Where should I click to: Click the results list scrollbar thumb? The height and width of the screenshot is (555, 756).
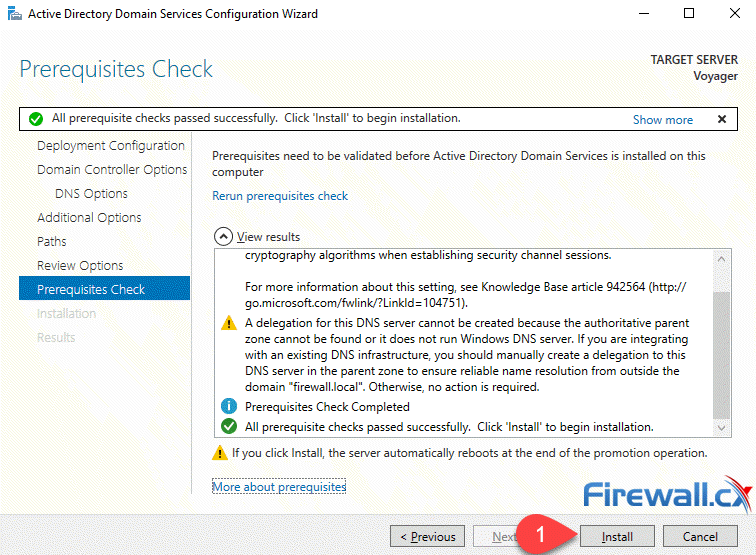point(721,355)
